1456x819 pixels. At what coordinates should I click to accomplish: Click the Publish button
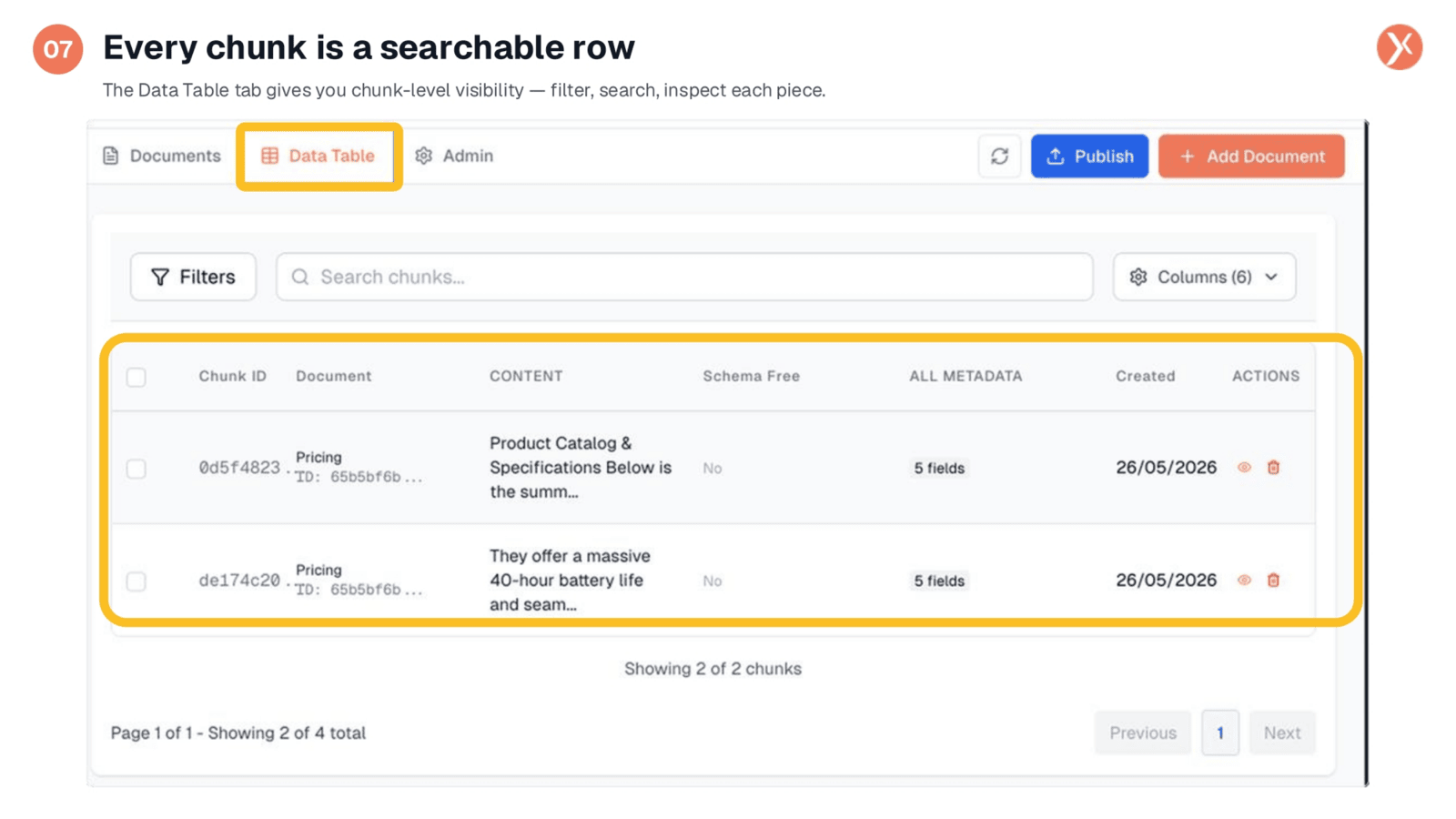[x=1089, y=157]
